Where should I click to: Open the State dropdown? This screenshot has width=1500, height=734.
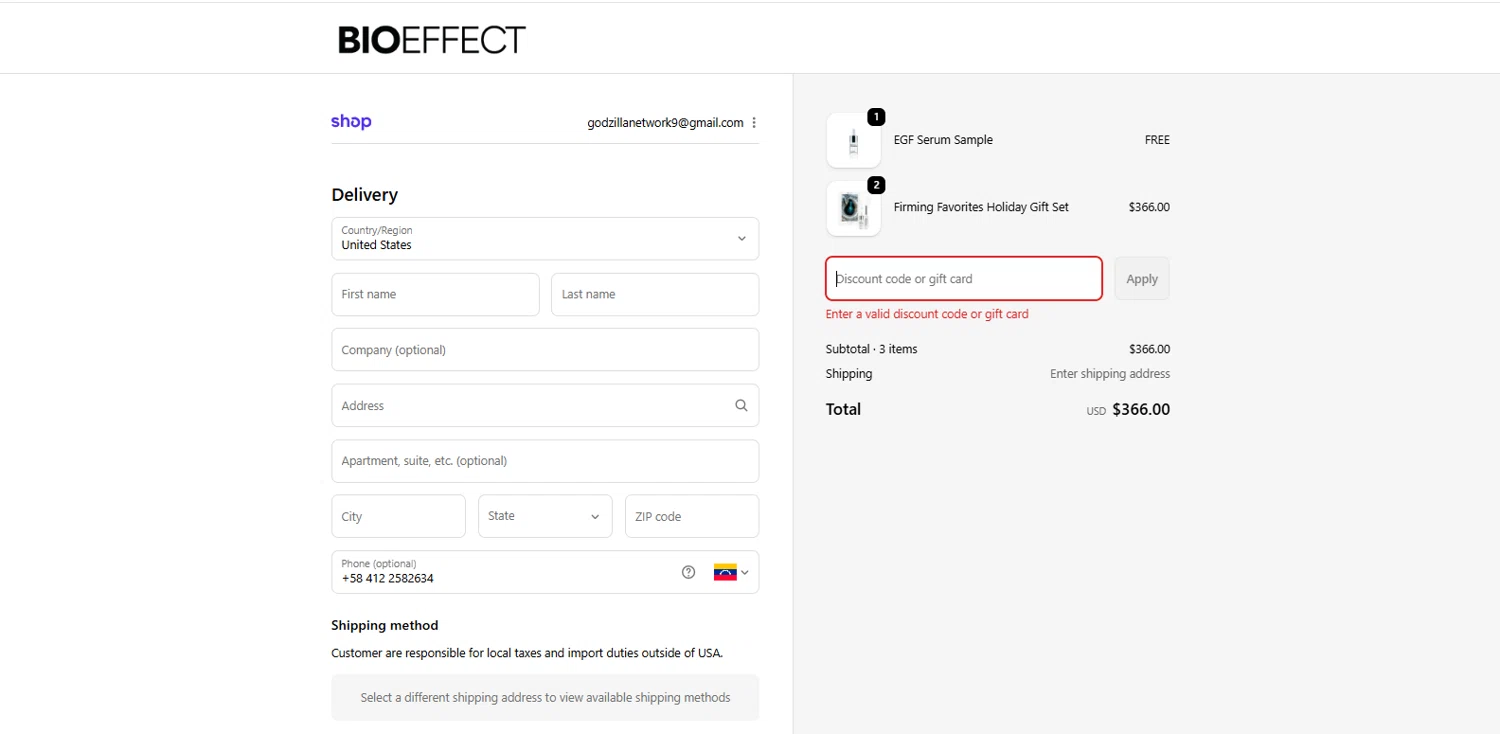[545, 516]
